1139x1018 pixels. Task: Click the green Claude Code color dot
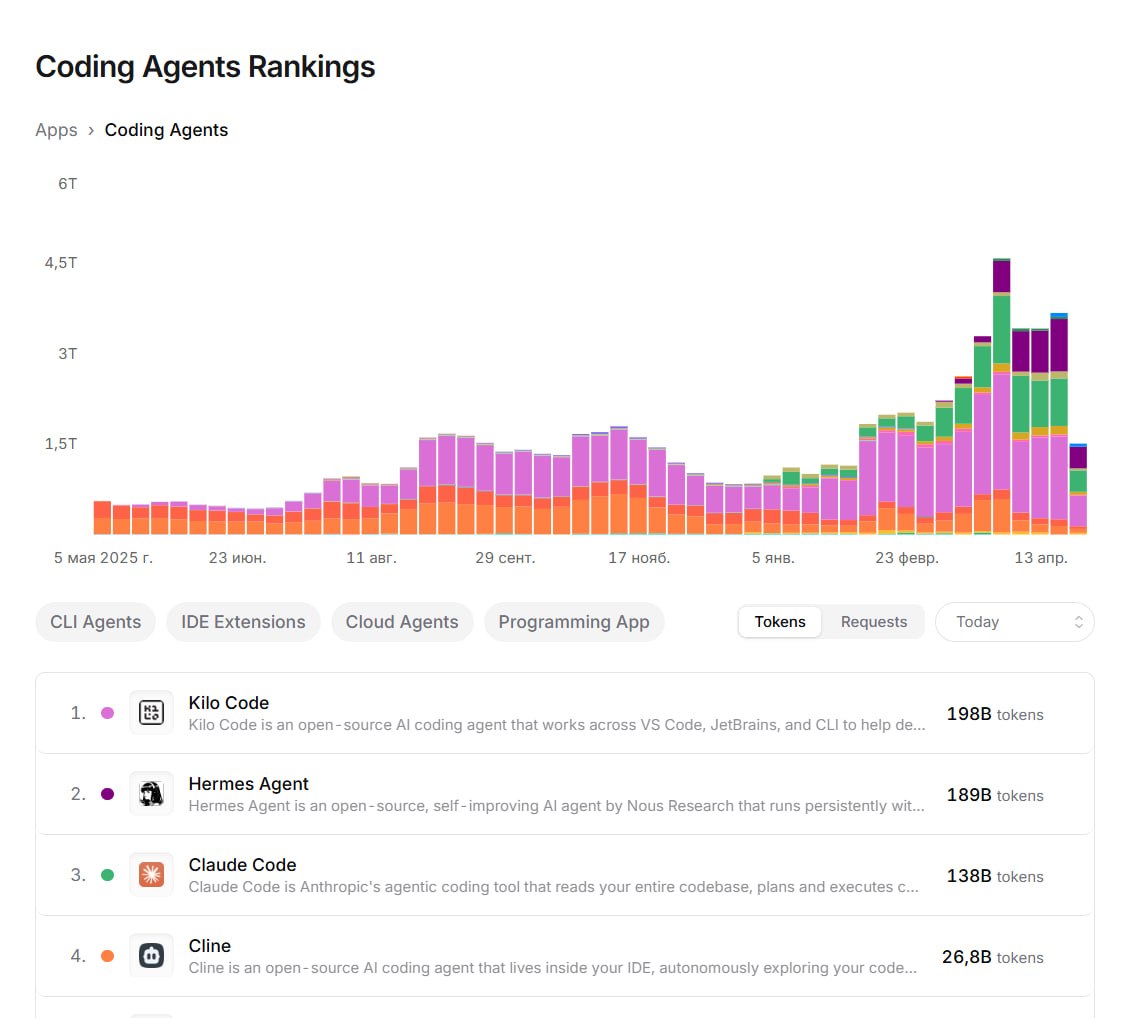[108, 875]
